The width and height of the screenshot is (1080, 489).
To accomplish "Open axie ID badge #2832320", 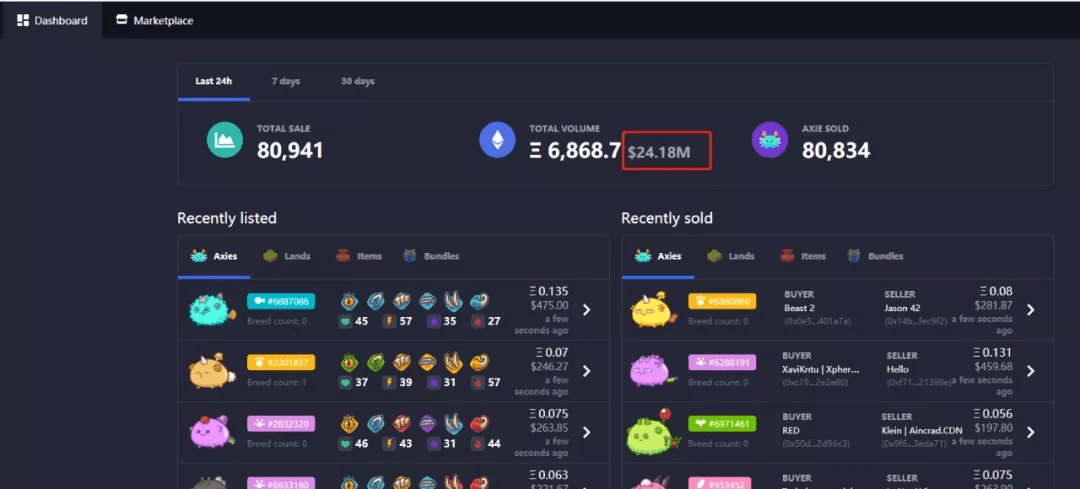I will [281, 424].
